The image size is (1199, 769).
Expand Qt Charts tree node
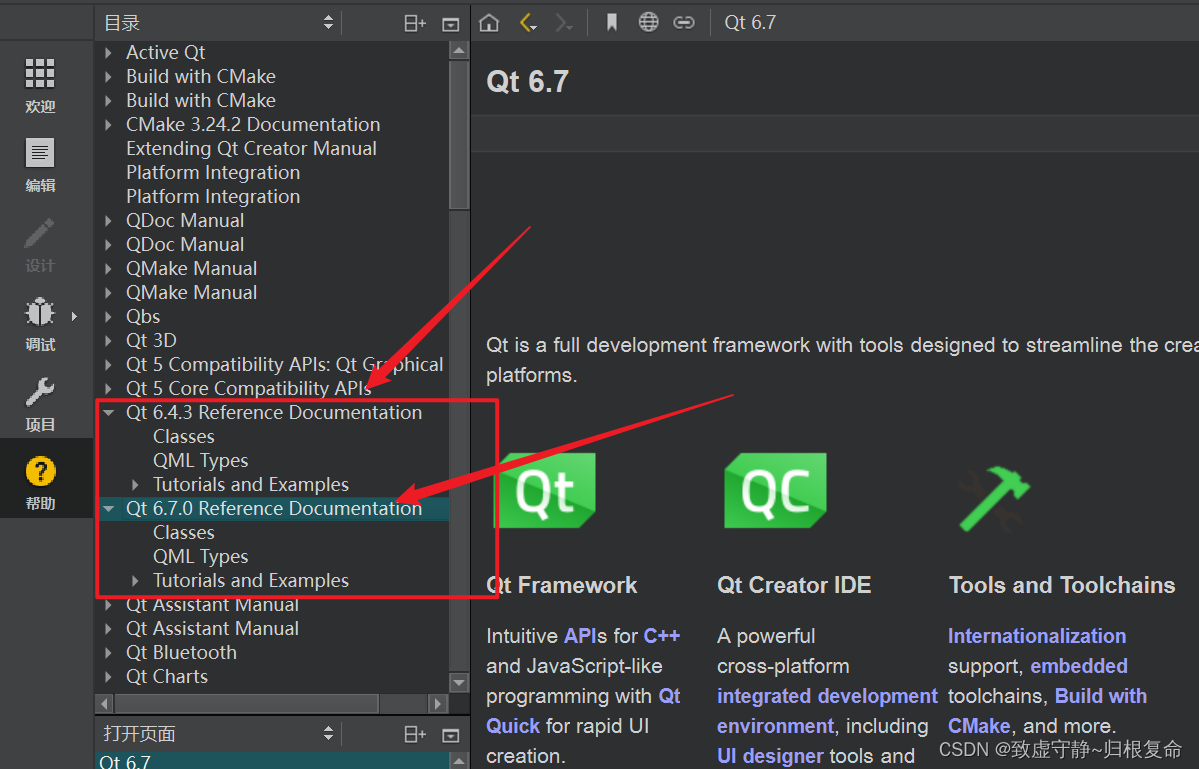pos(109,677)
